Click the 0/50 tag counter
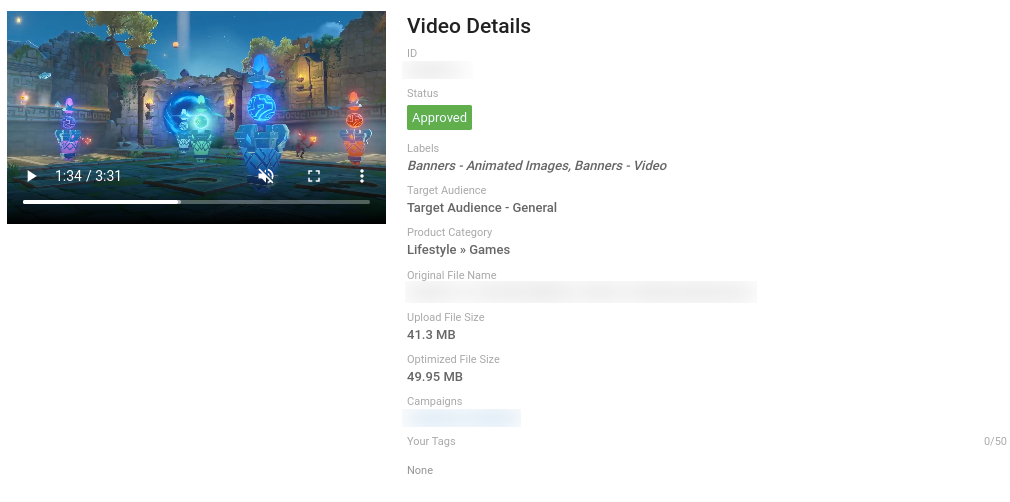1010x502 pixels. tap(994, 441)
